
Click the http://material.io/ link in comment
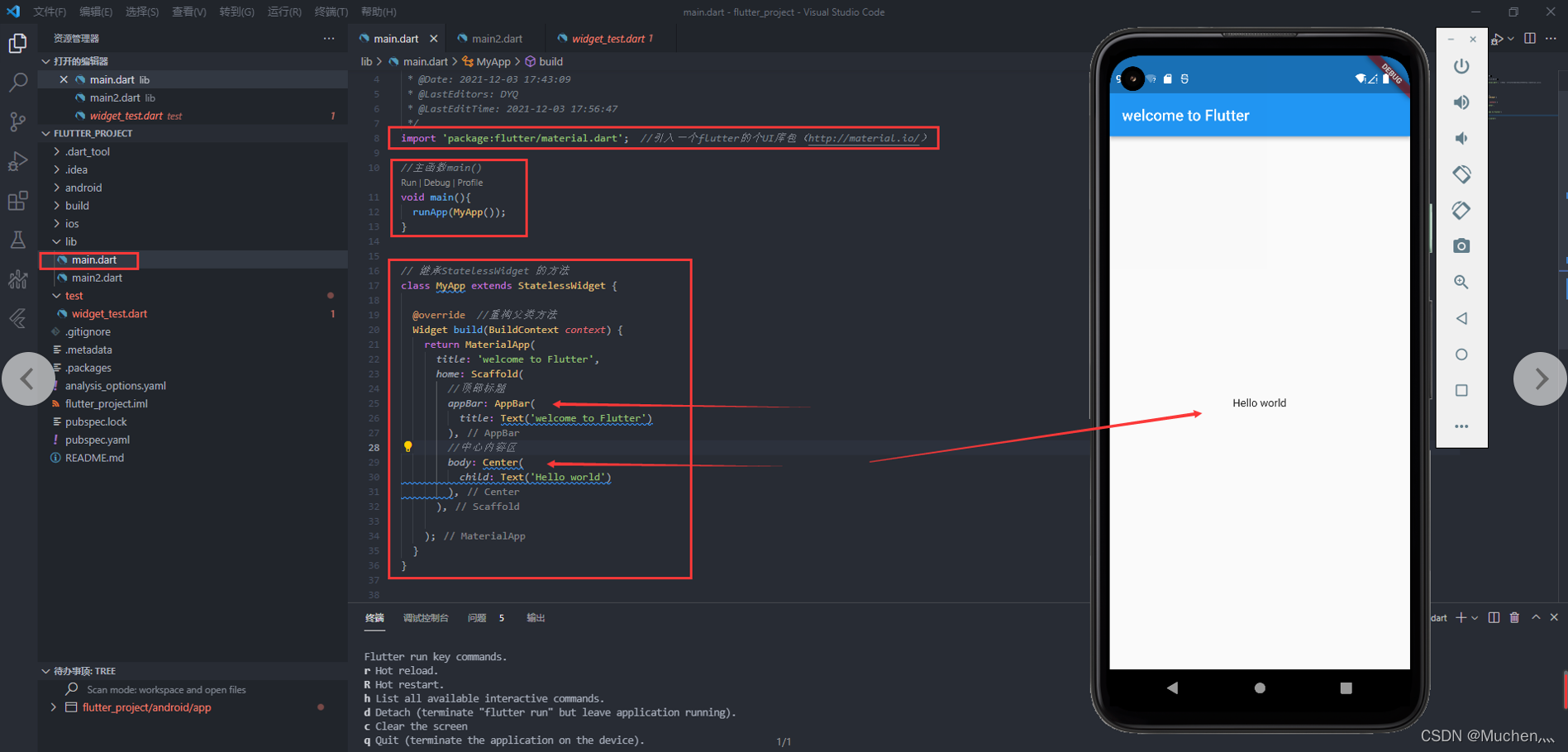coord(863,138)
